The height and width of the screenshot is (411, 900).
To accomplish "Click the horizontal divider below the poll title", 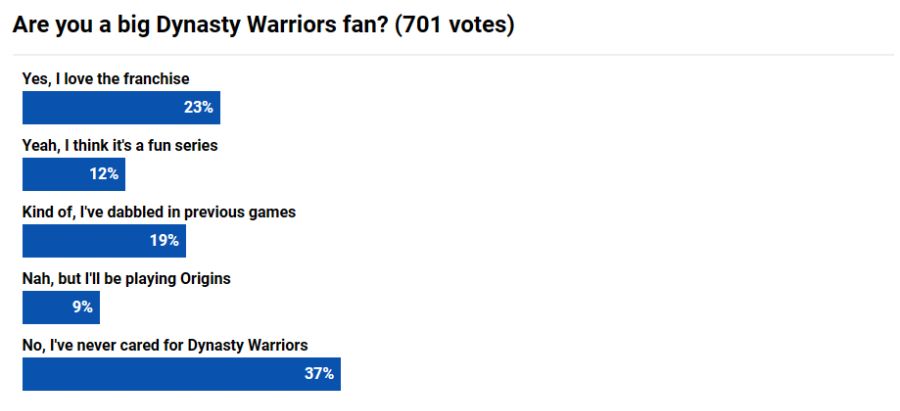I will click(453, 55).
